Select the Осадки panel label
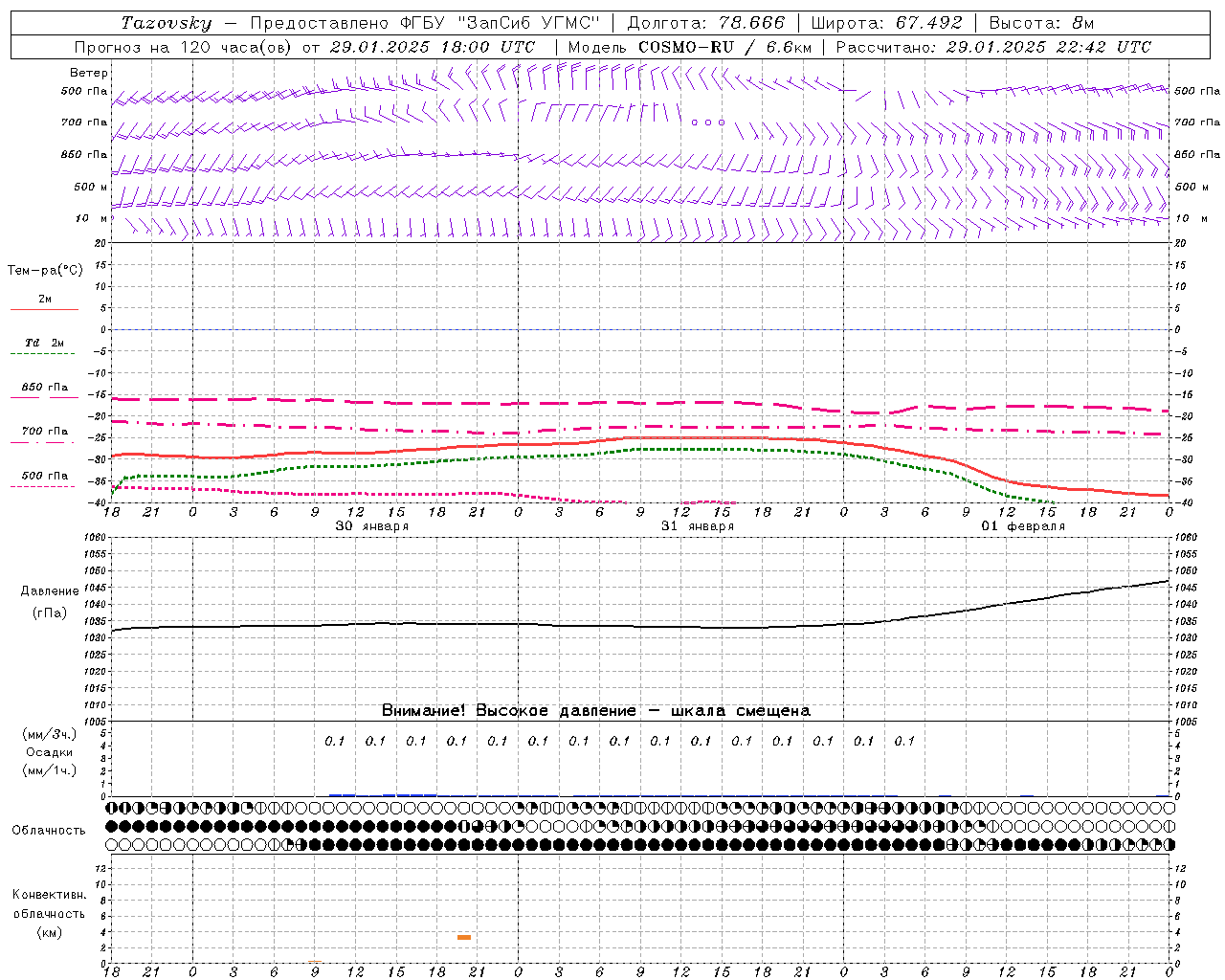Viewport: 1225px width, 980px height. coord(50,752)
